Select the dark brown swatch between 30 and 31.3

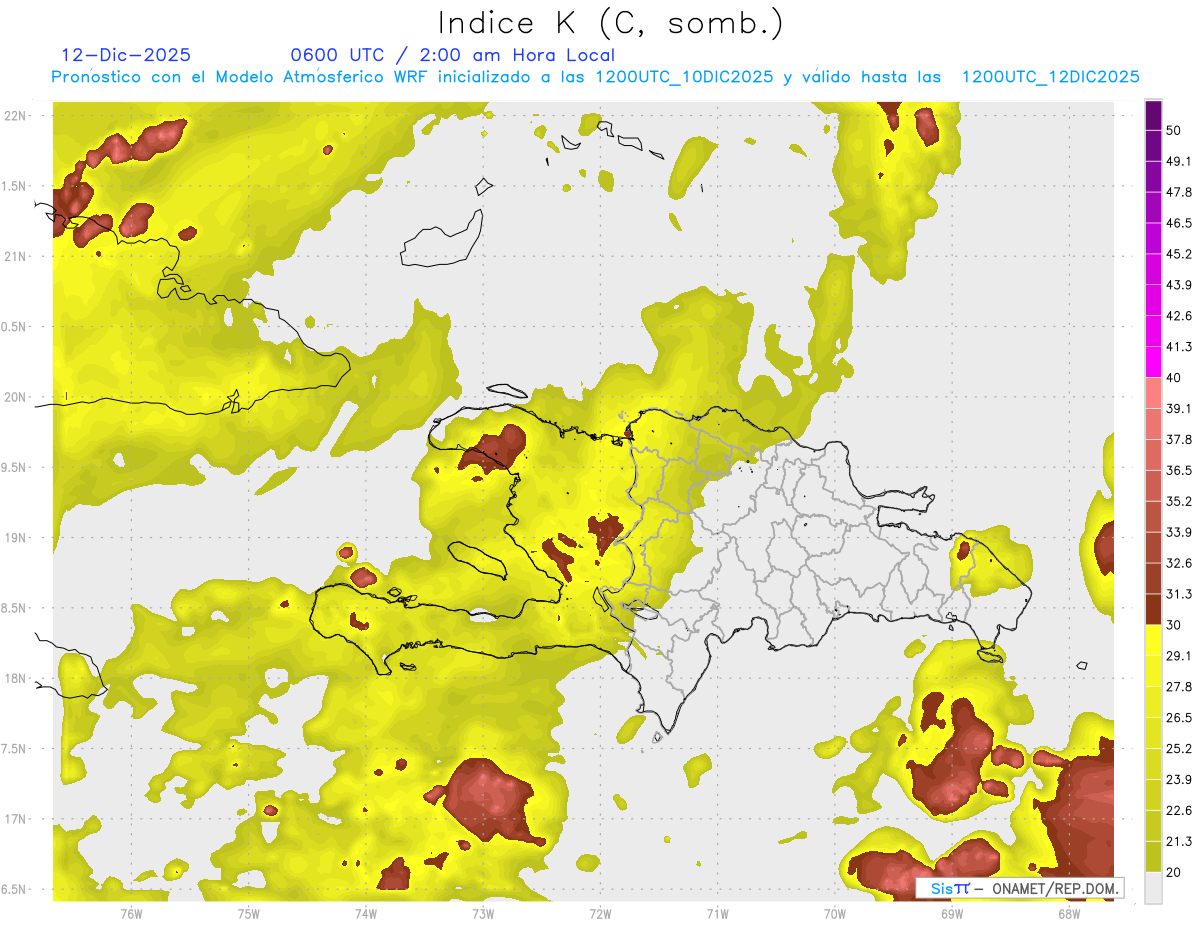click(1153, 610)
